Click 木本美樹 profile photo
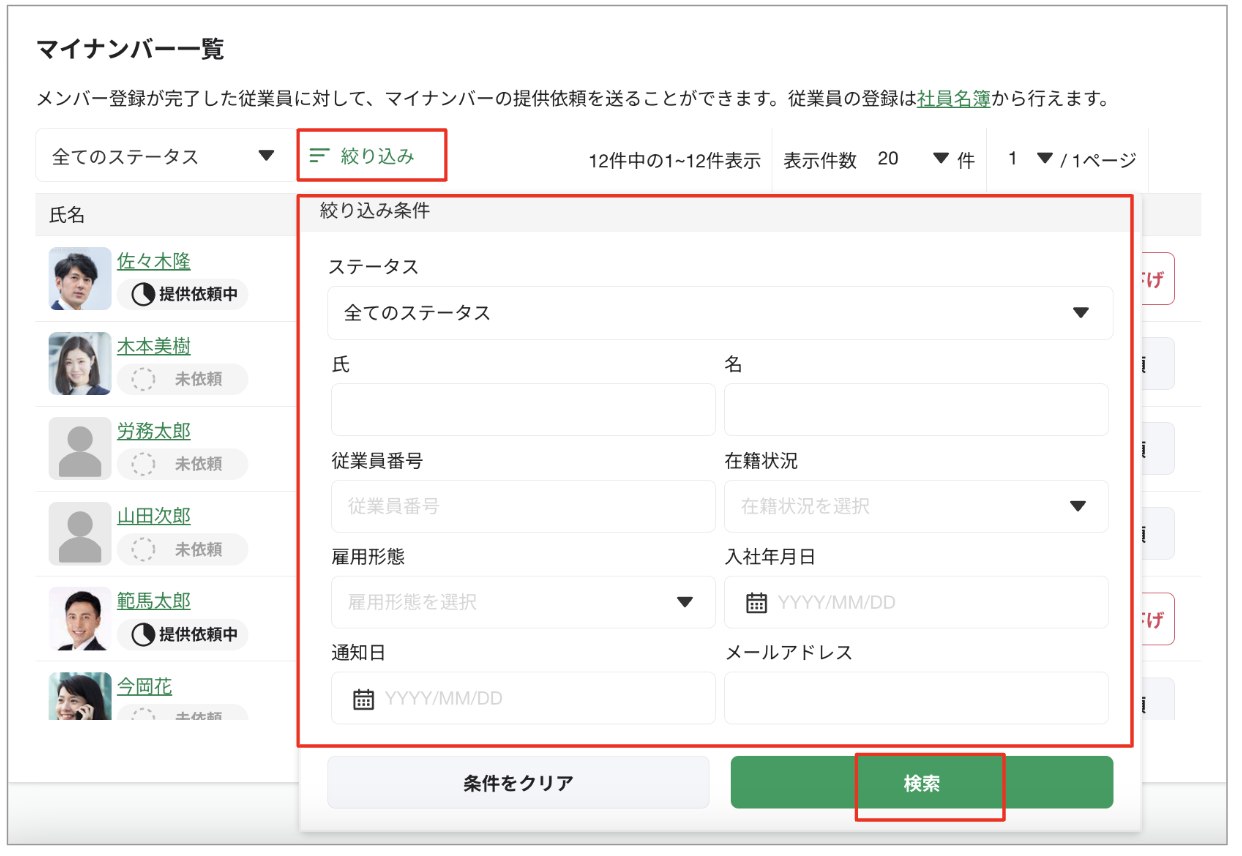The height and width of the screenshot is (856, 1242). 80,364
